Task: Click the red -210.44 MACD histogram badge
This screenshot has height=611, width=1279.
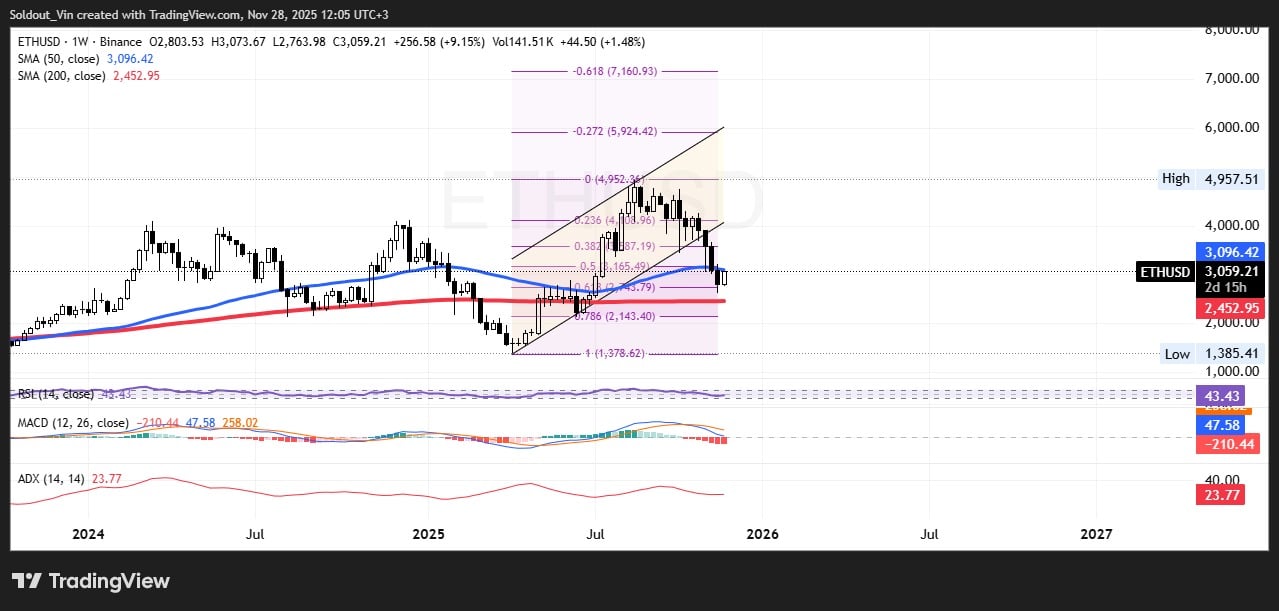Action: [1227, 444]
